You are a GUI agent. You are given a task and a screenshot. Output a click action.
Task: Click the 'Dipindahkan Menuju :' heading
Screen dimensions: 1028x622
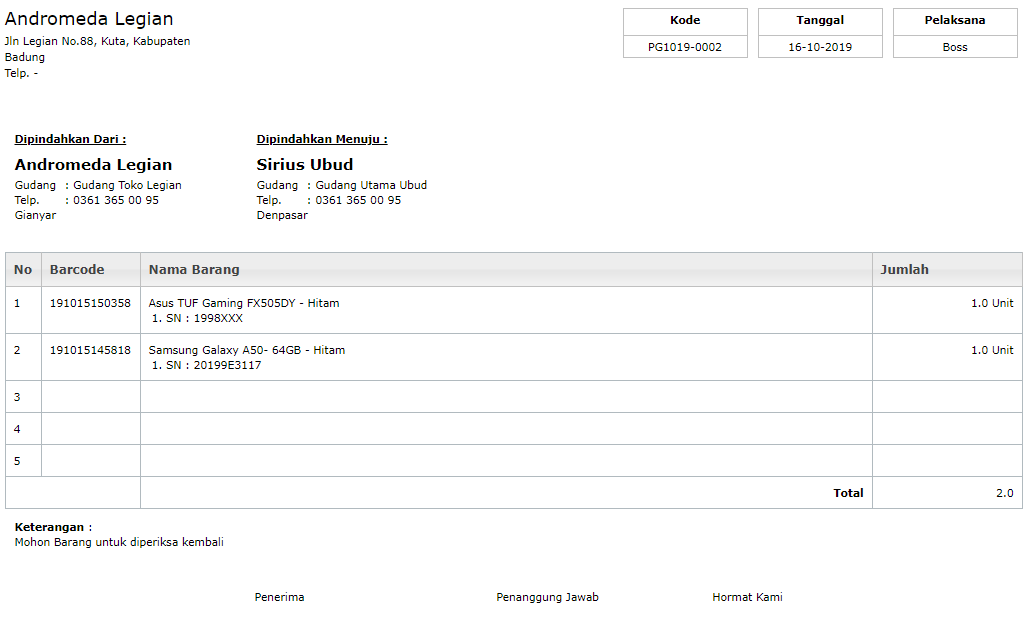pyautogui.click(x=322, y=139)
